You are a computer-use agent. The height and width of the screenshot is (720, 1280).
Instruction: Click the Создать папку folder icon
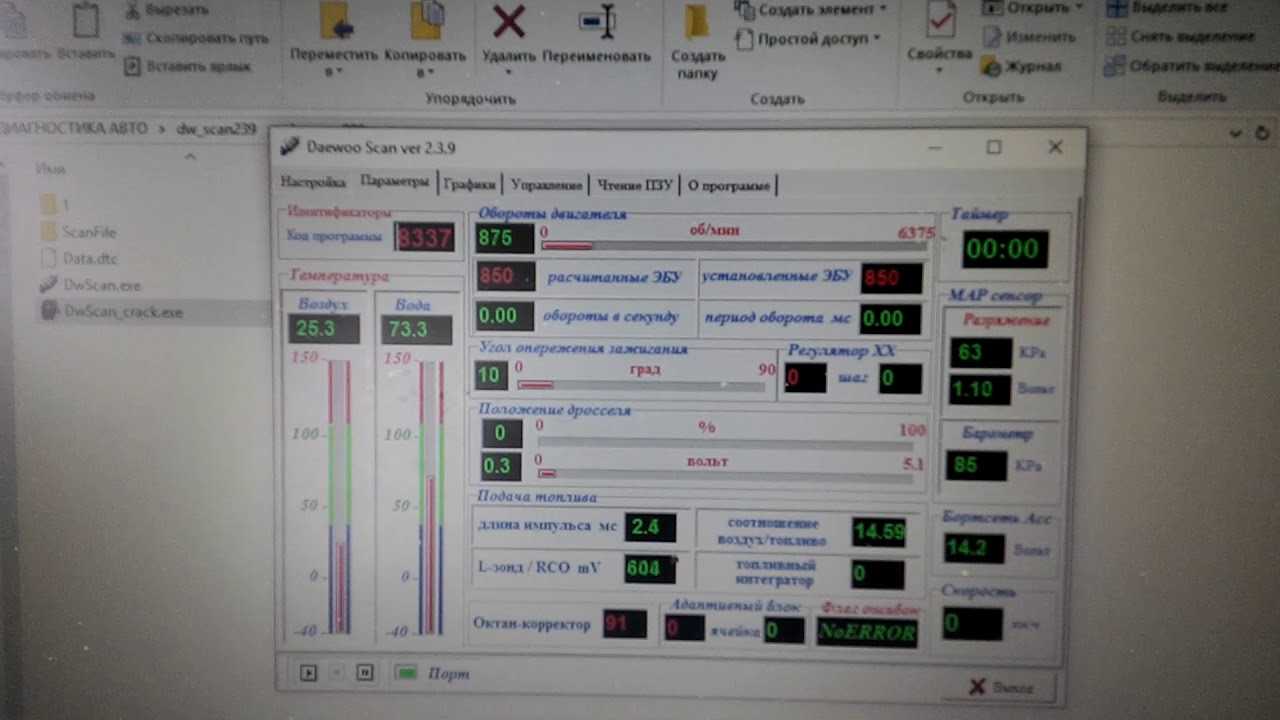point(696,21)
